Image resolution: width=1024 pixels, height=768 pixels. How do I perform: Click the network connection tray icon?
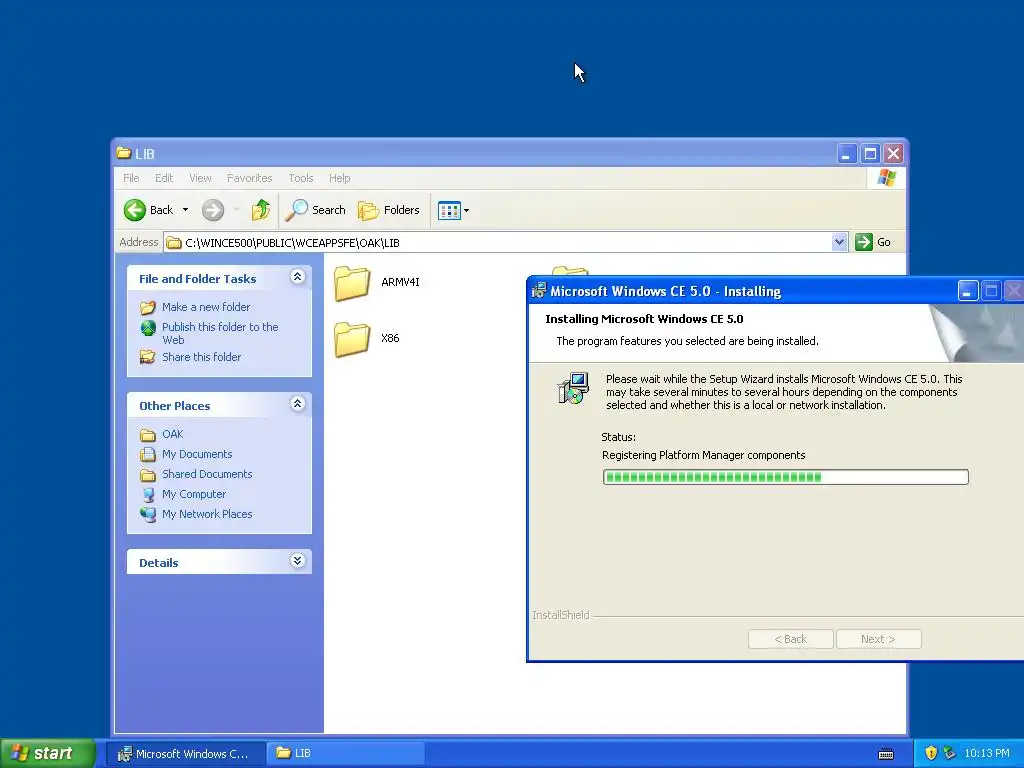[950, 753]
